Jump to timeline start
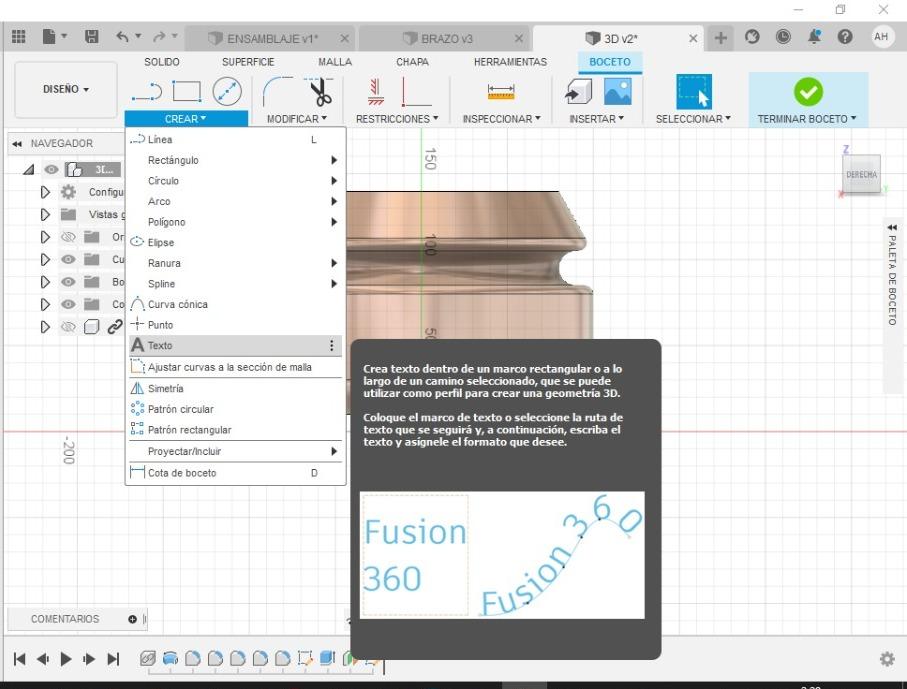The image size is (907, 689). (19, 659)
